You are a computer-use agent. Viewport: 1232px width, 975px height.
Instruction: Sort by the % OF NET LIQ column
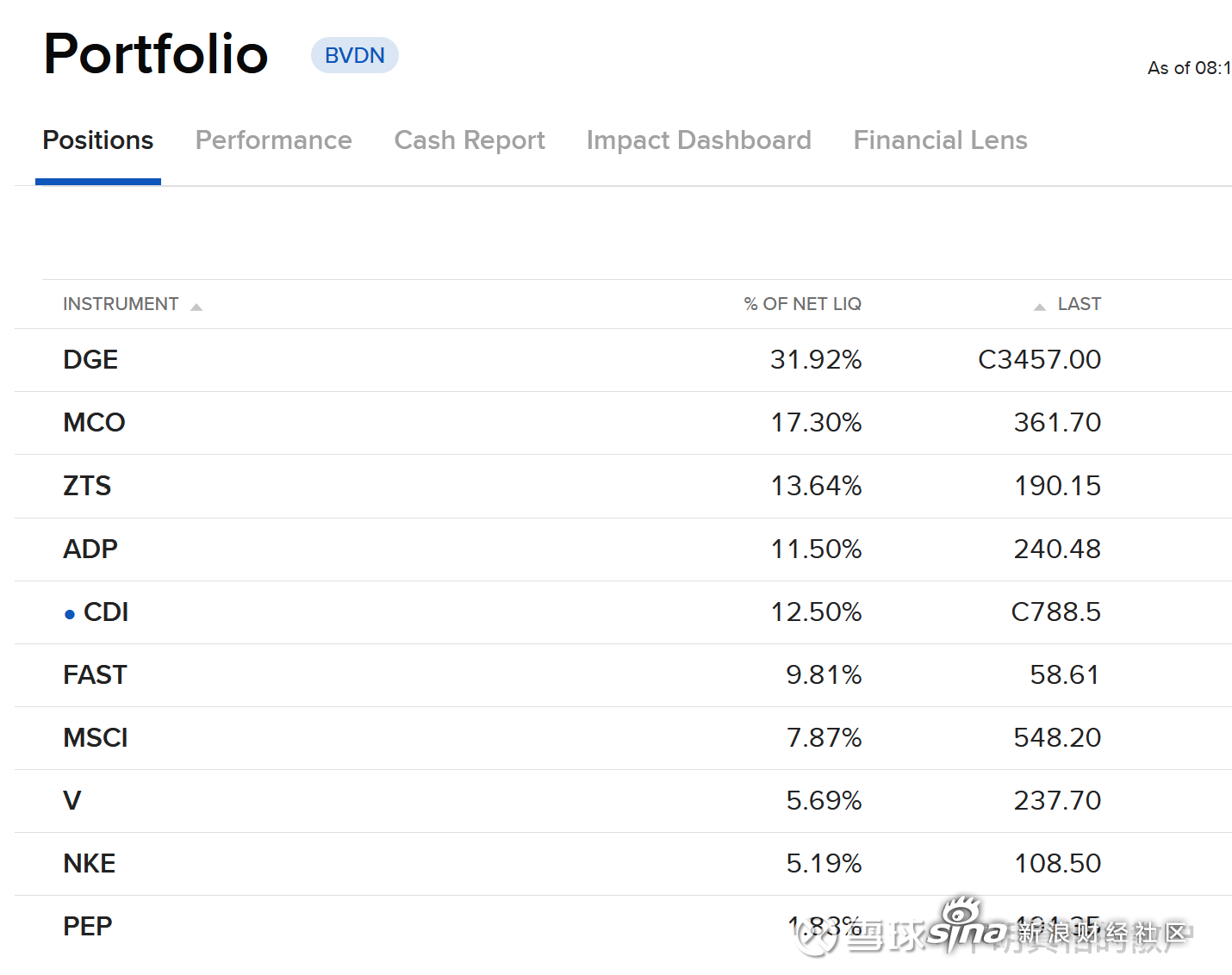[x=803, y=304]
